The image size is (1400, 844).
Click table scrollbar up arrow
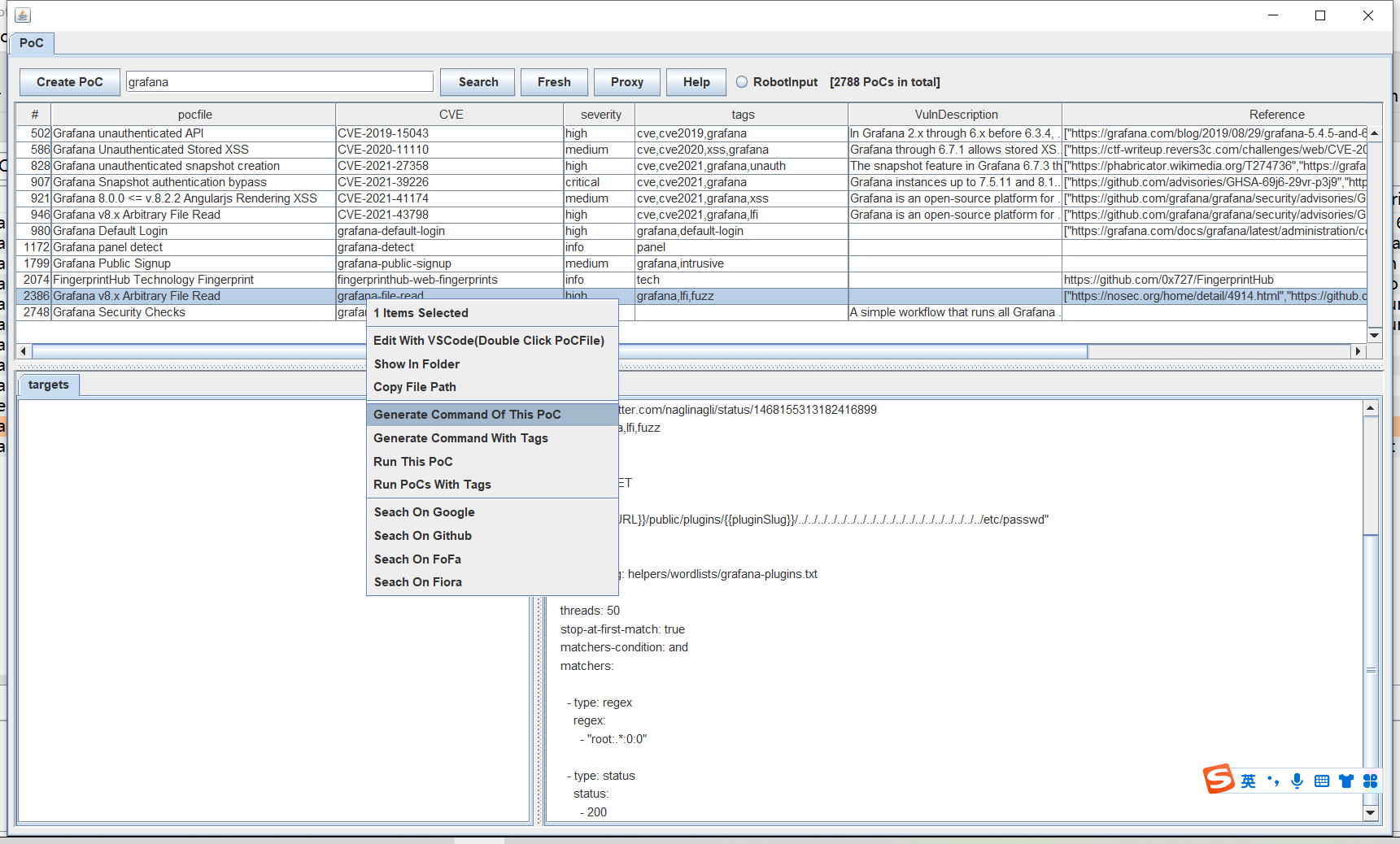tap(1375, 133)
